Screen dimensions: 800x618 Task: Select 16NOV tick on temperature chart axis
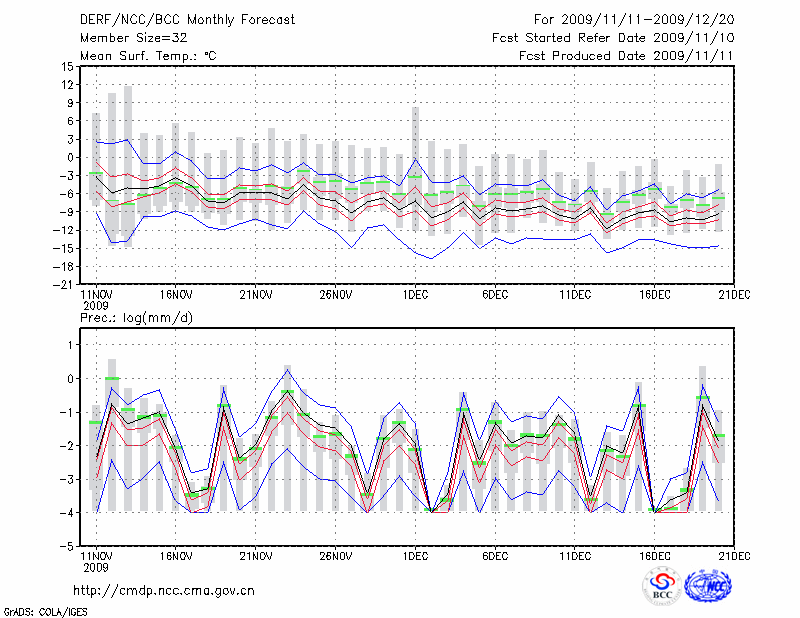[x=175, y=295]
